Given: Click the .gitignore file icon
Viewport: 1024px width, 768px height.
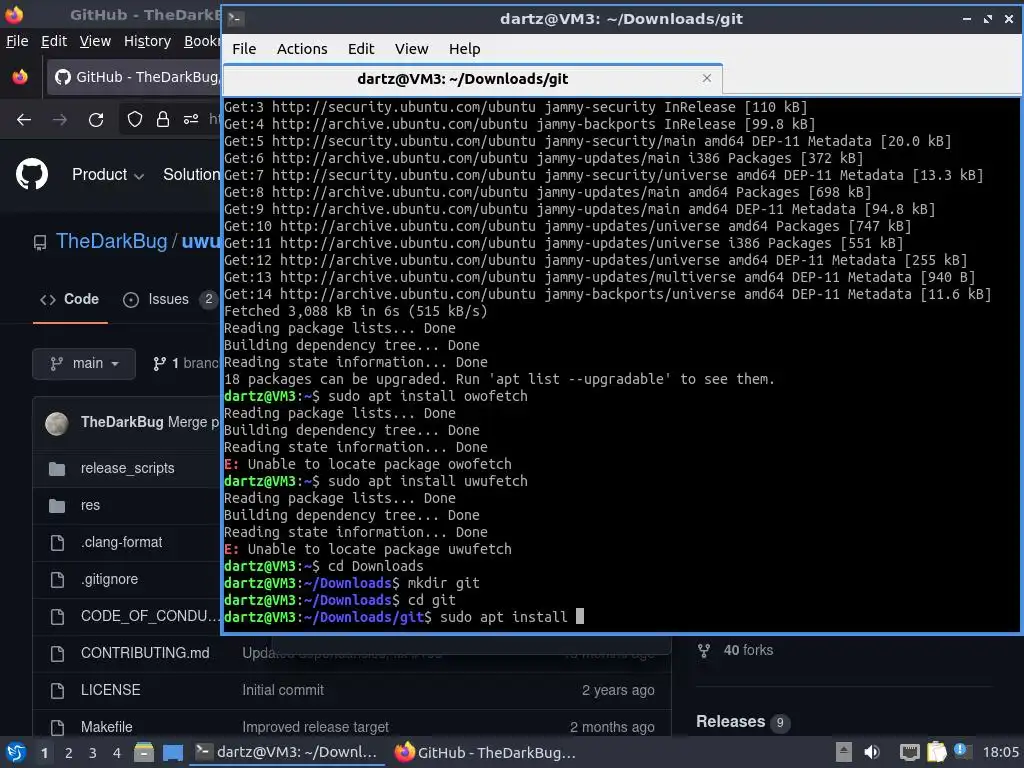Looking at the screenshot, I should (57, 579).
